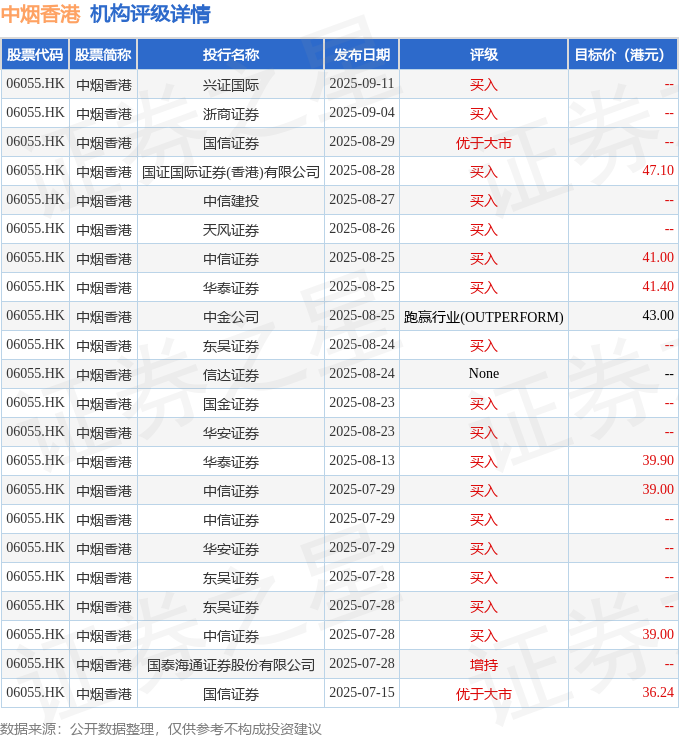679x738 pixels.
Task: Select target price 41.40
Action: (x=658, y=287)
